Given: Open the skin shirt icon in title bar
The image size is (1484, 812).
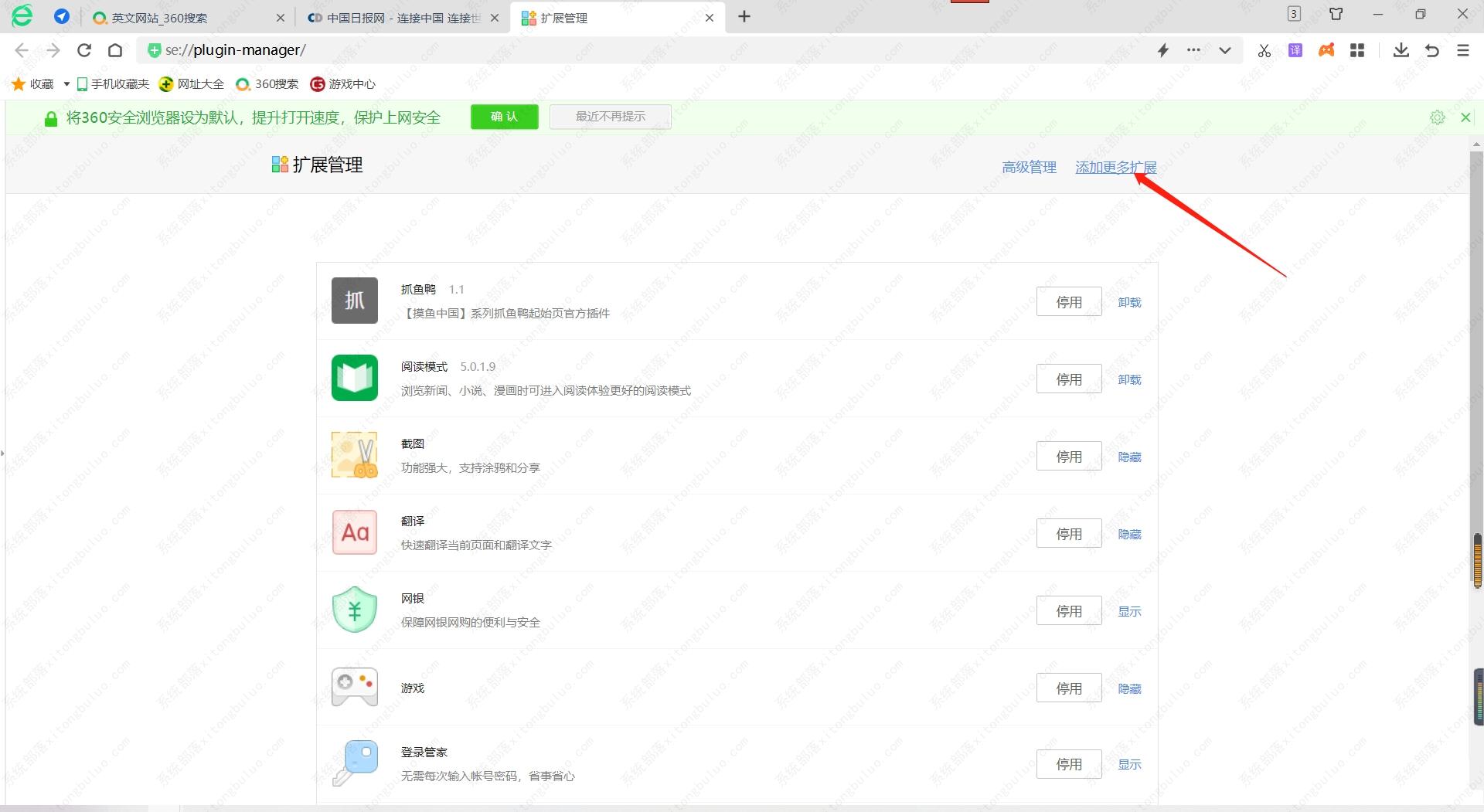Looking at the screenshot, I should (1336, 14).
